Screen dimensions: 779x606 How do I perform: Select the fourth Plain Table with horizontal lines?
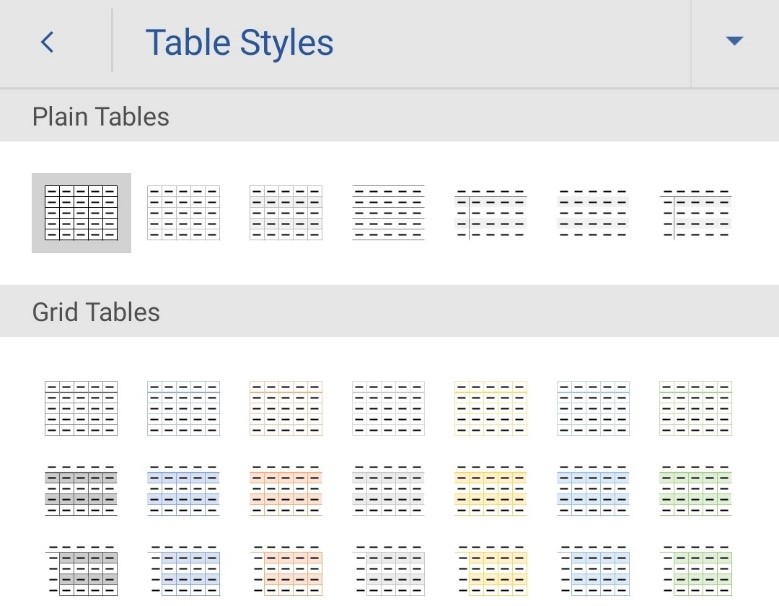point(388,212)
